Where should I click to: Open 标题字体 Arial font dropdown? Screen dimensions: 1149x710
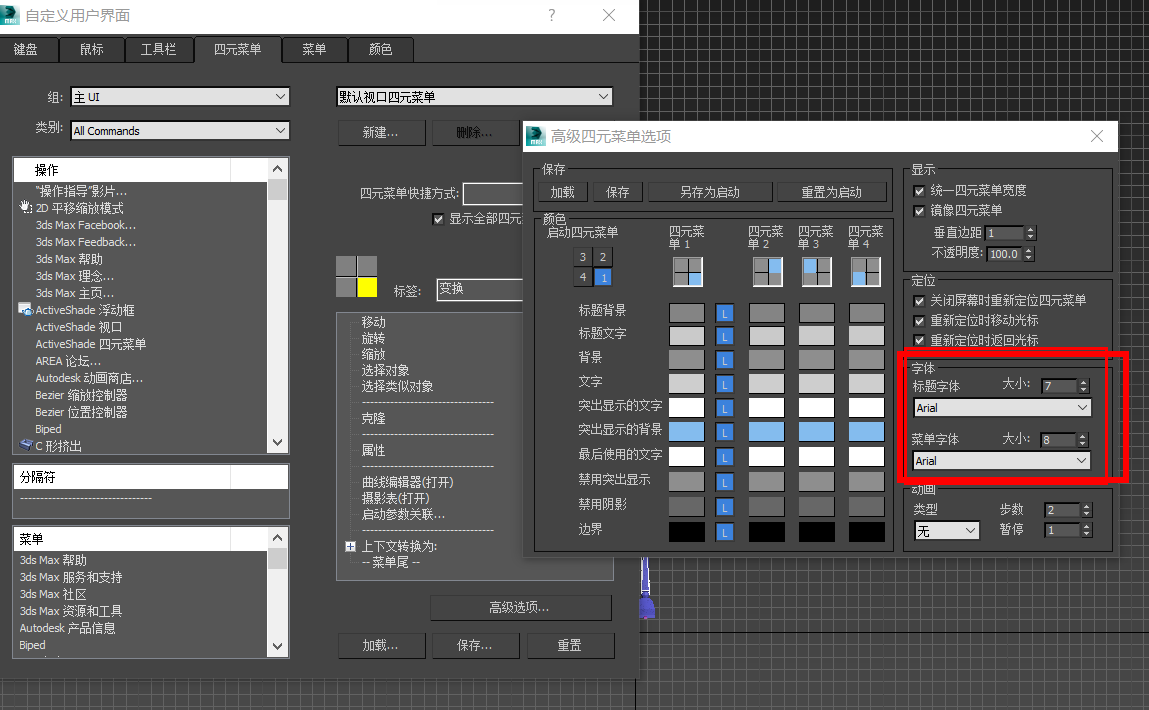click(1002, 408)
